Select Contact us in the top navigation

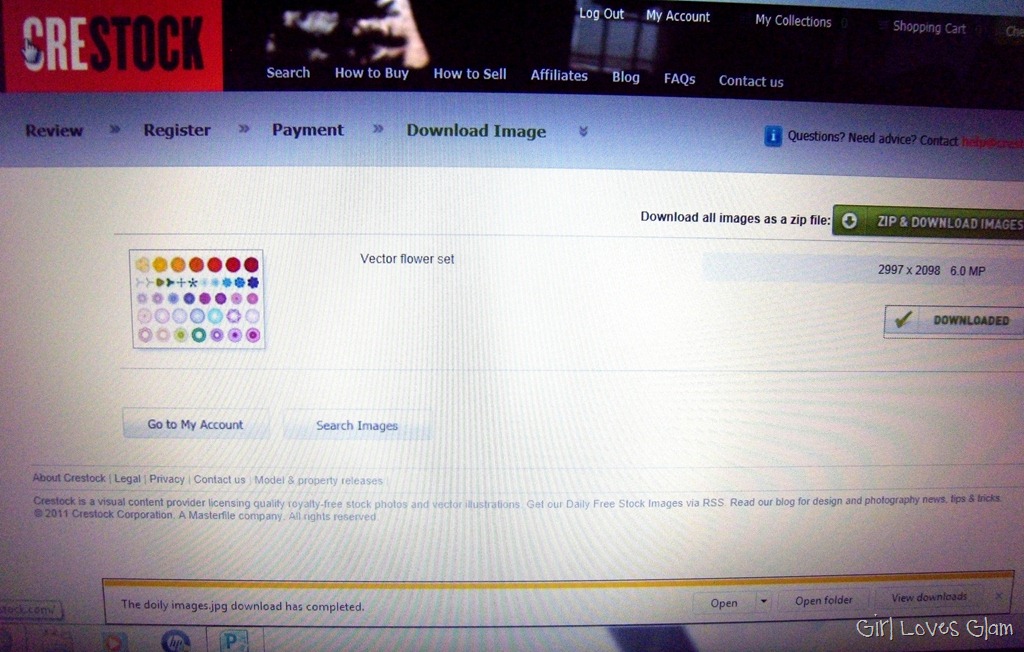[751, 81]
